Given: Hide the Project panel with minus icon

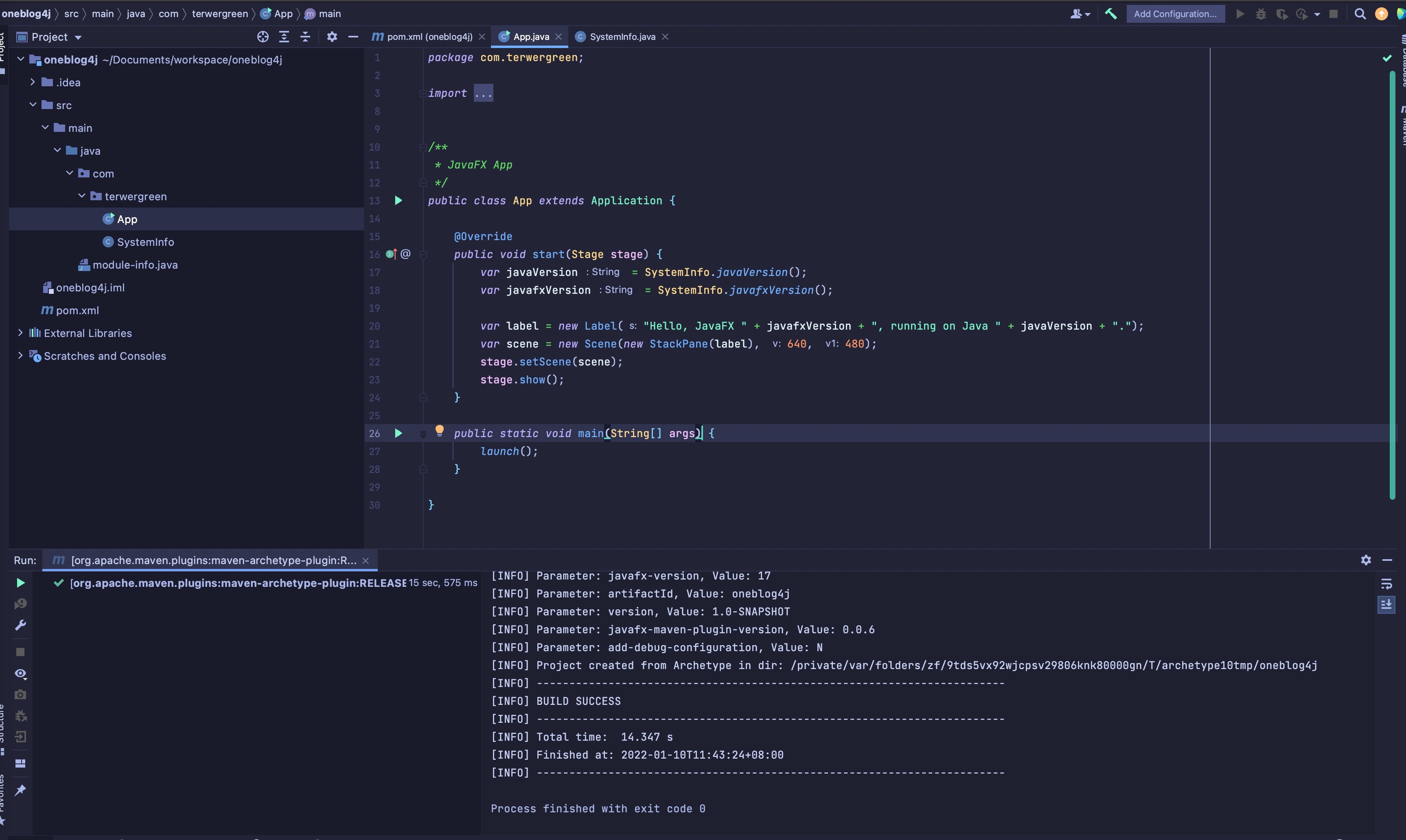Looking at the screenshot, I should point(353,37).
